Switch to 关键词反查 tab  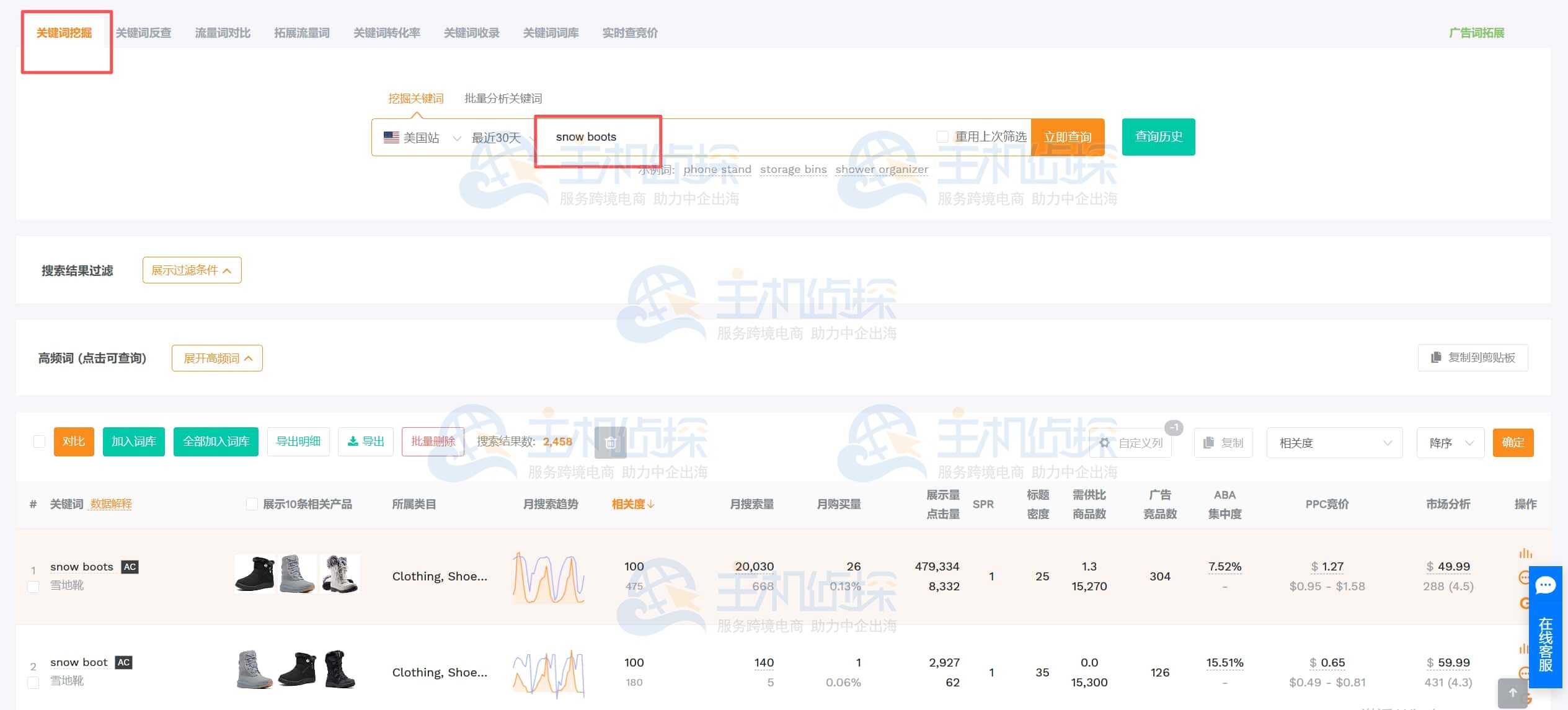143,33
